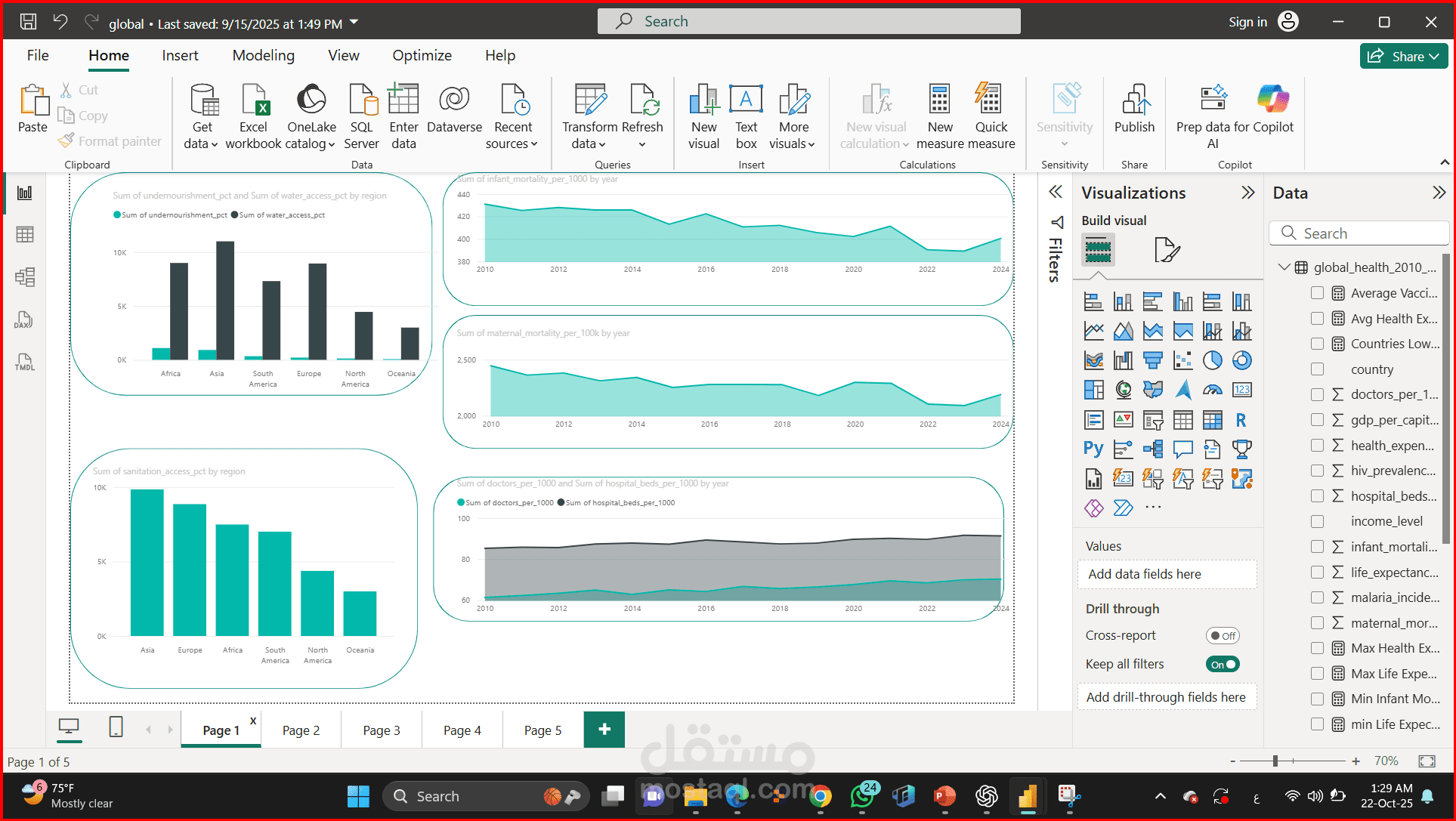This screenshot has width=1456, height=821.
Task: Expand the global_health table in Data pane
Action: (x=1284, y=267)
